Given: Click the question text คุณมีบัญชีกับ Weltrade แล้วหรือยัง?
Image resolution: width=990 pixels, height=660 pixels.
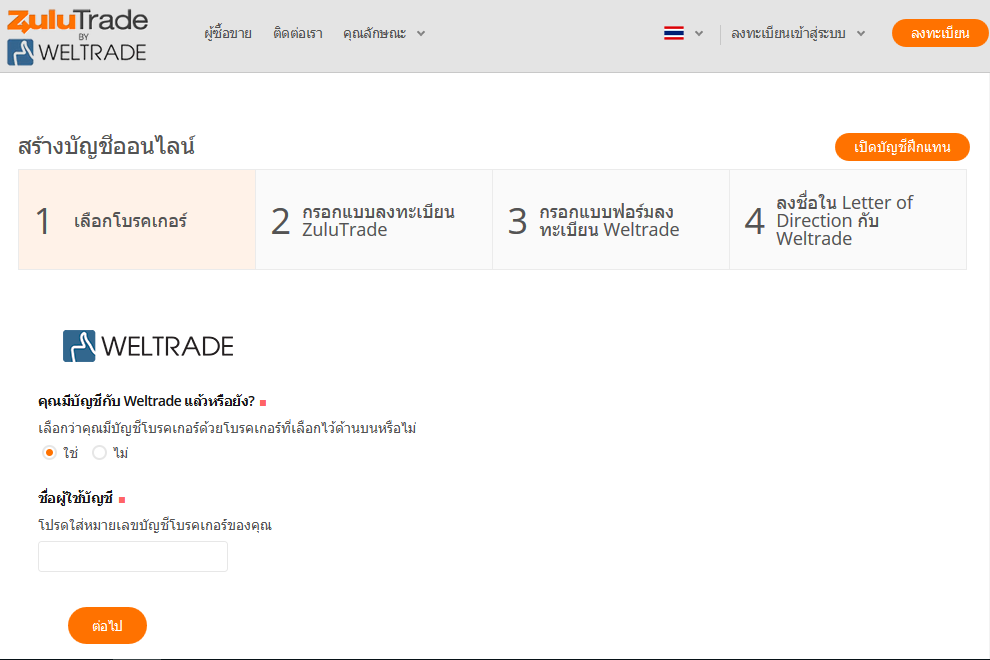Looking at the screenshot, I should [x=146, y=401].
